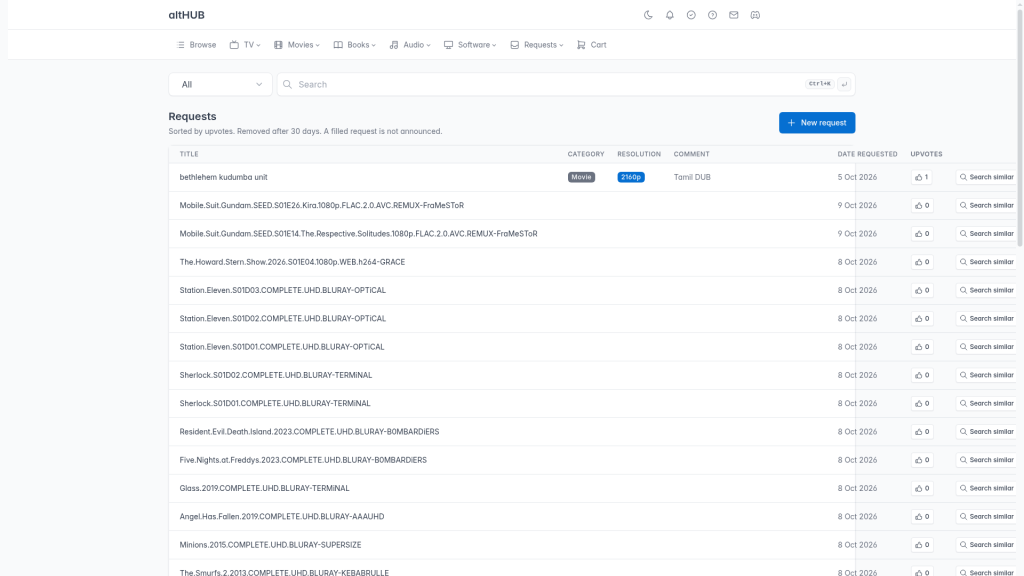The image size is (1024, 576).
Task: Upvote The Howard Stern Show request
Action: (x=922, y=262)
